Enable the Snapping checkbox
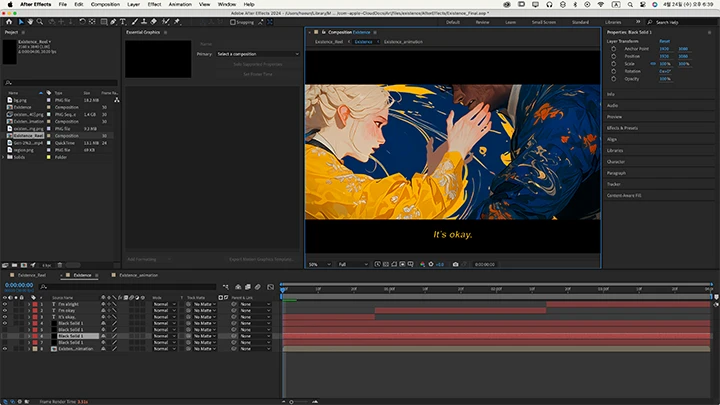720x405 pixels. [233, 22]
